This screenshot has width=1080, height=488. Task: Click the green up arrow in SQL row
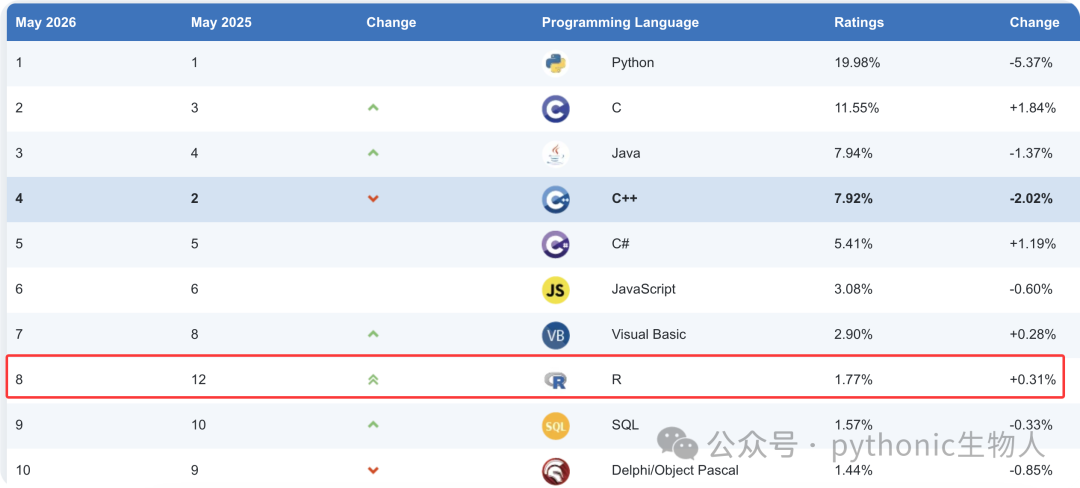[x=373, y=425]
